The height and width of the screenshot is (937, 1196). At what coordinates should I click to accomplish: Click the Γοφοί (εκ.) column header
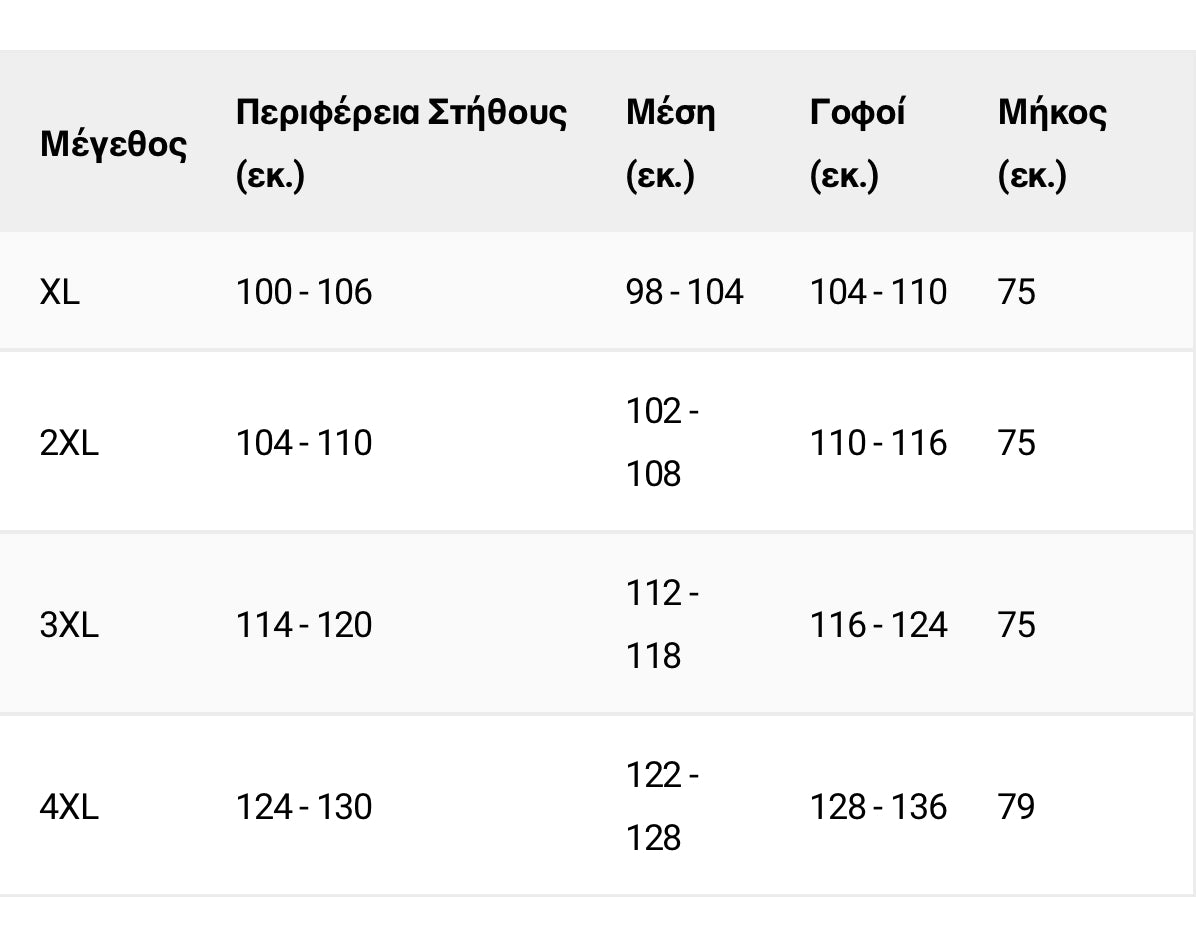pyautogui.click(x=857, y=143)
